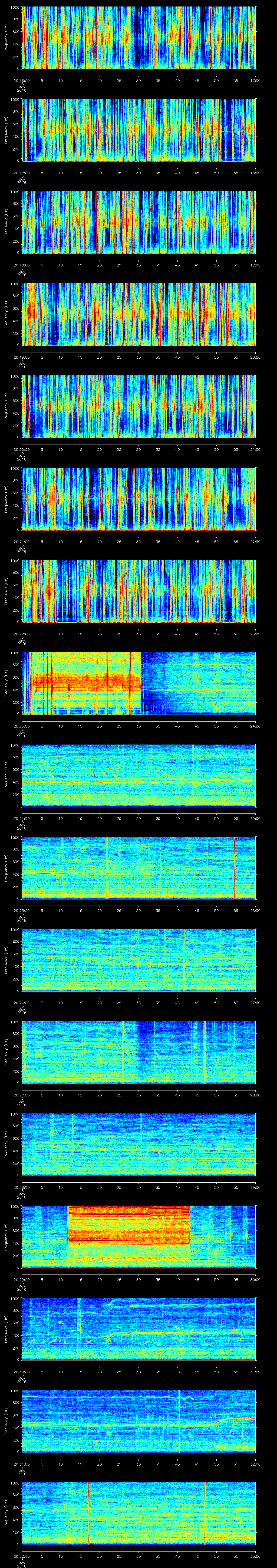Click the 23:00 end time label

pyautogui.click(x=256, y=634)
